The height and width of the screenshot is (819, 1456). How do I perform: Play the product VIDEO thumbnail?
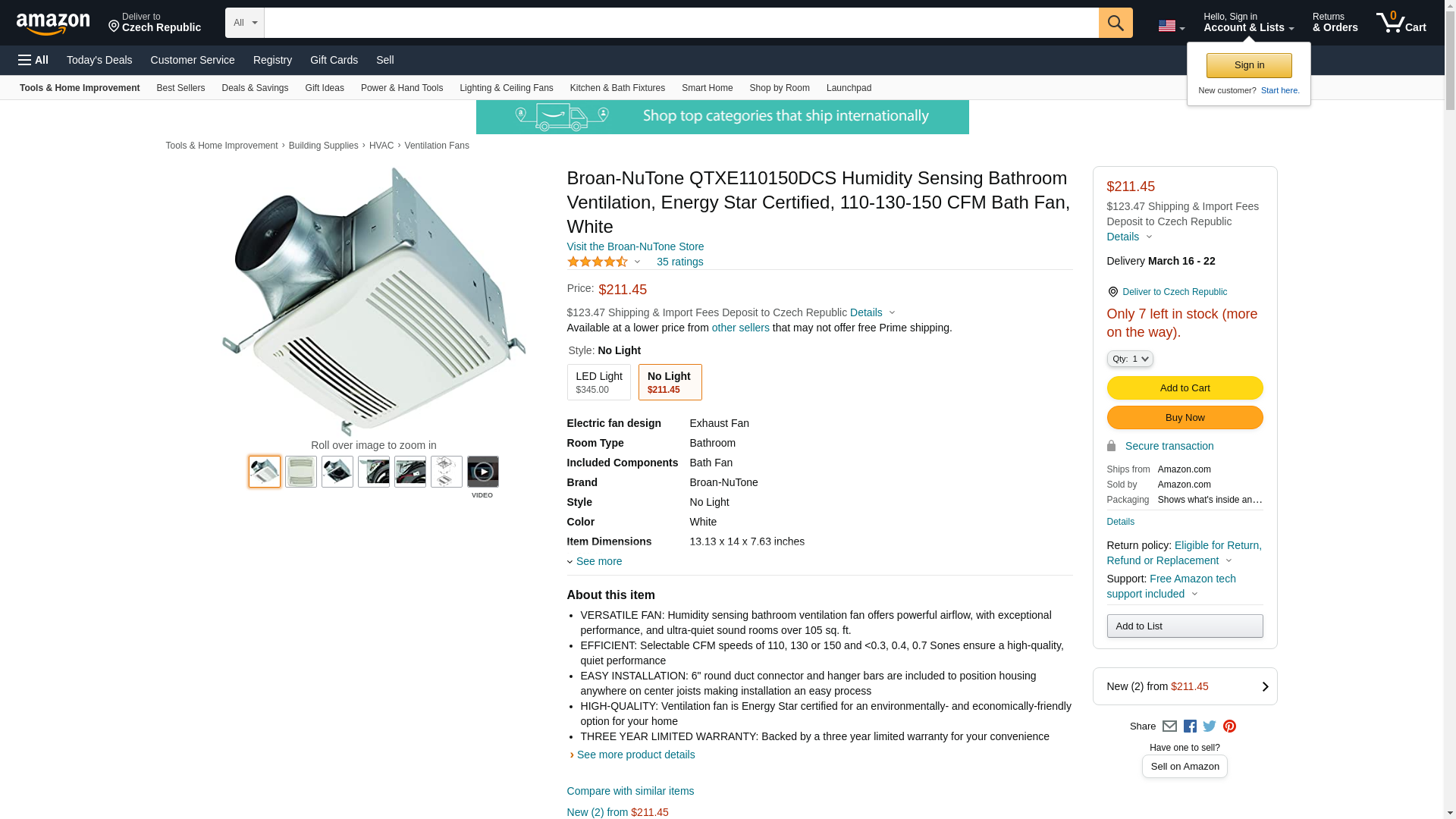pyautogui.click(x=482, y=472)
